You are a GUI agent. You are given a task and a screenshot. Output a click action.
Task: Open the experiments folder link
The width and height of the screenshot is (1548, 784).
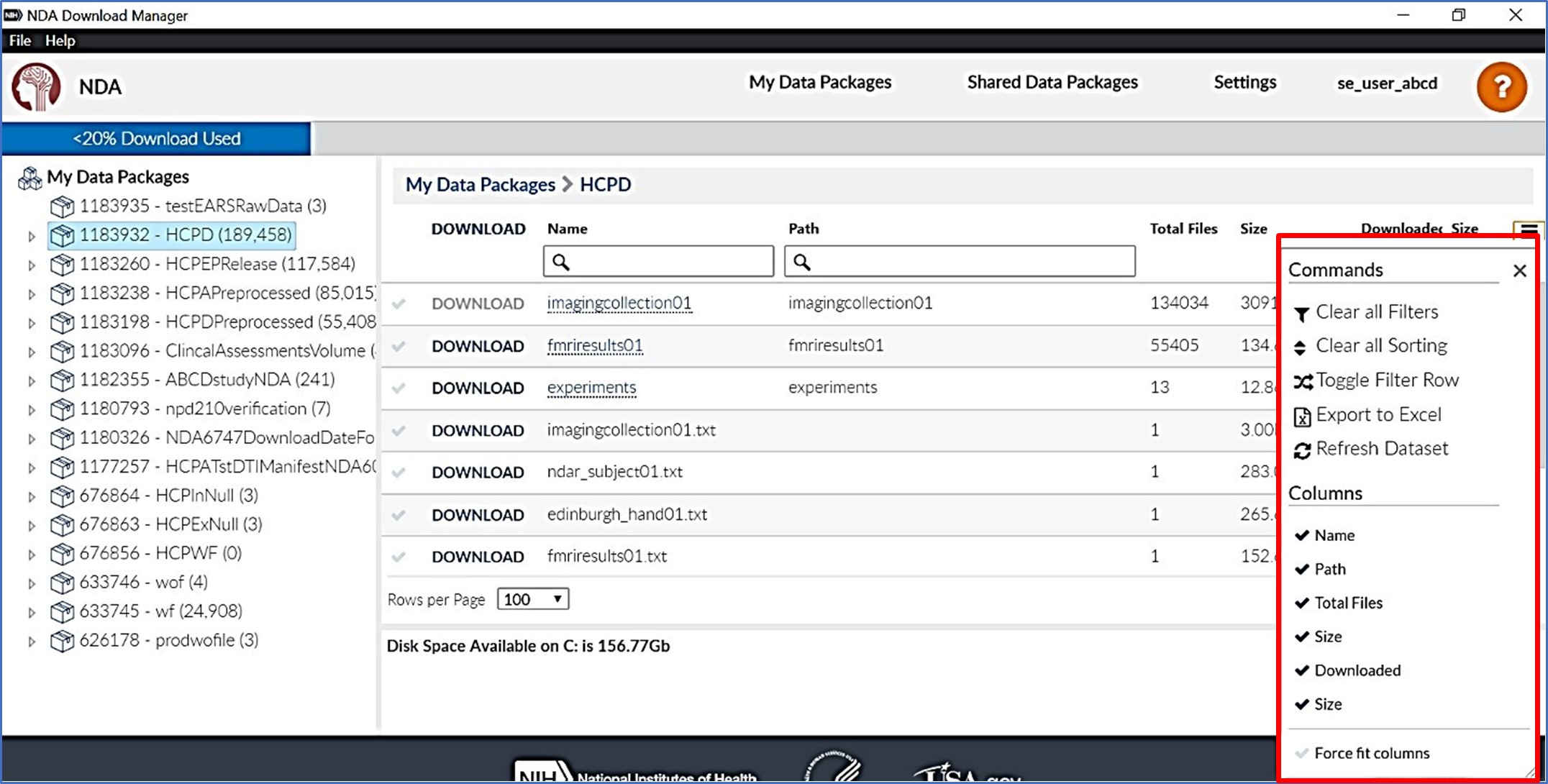click(591, 388)
